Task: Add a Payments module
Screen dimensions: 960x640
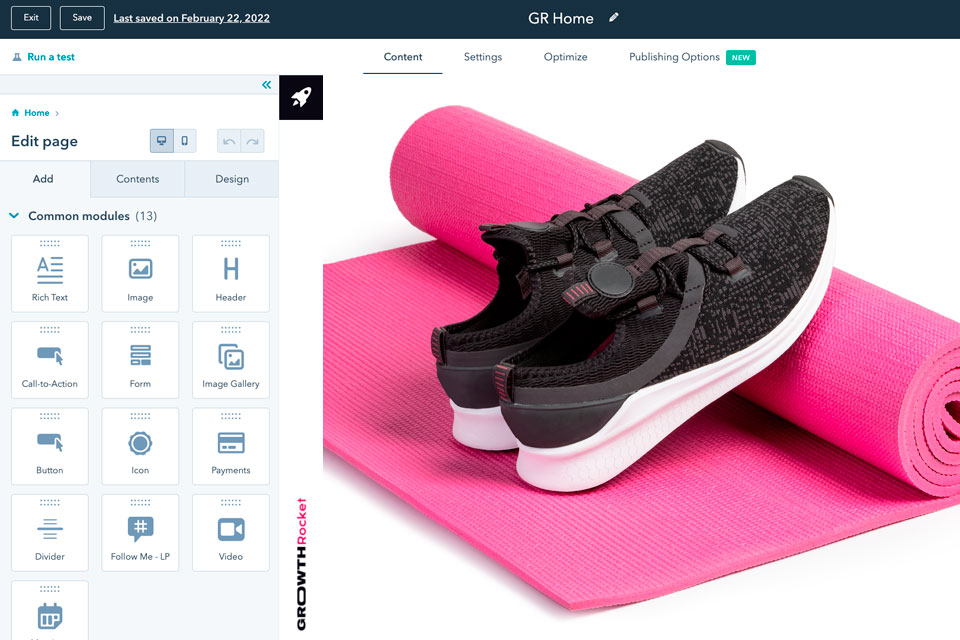Action: [230, 446]
